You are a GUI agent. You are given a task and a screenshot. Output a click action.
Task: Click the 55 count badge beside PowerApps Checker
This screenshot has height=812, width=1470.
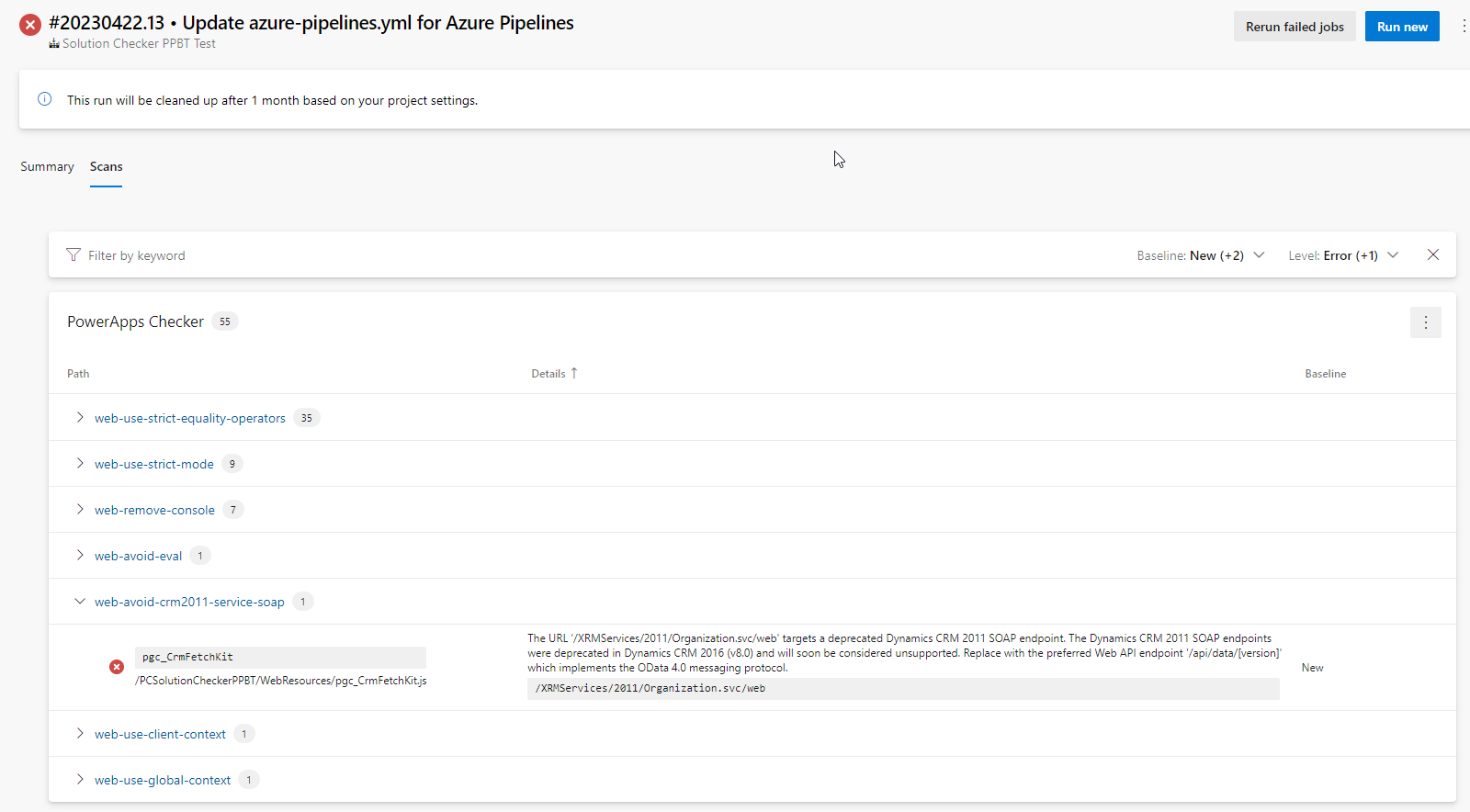point(225,321)
